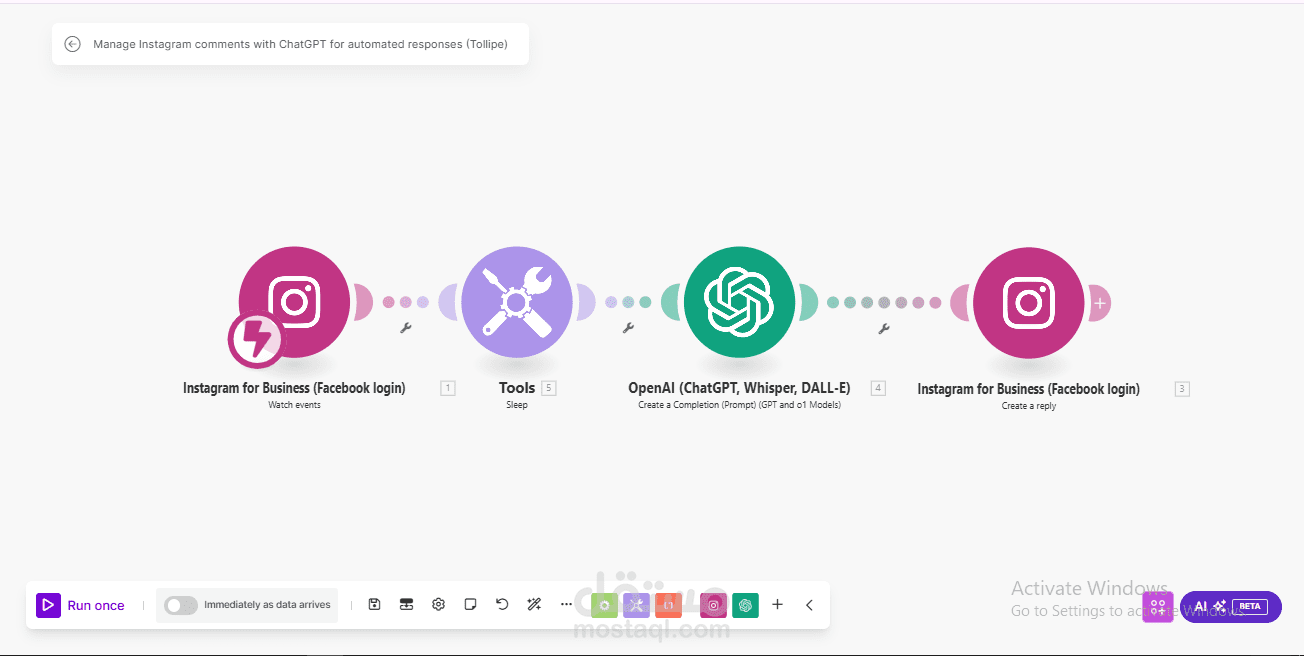The width and height of the screenshot is (1304, 656).
Task: Click module number badge 3
Action: tap(1182, 388)
